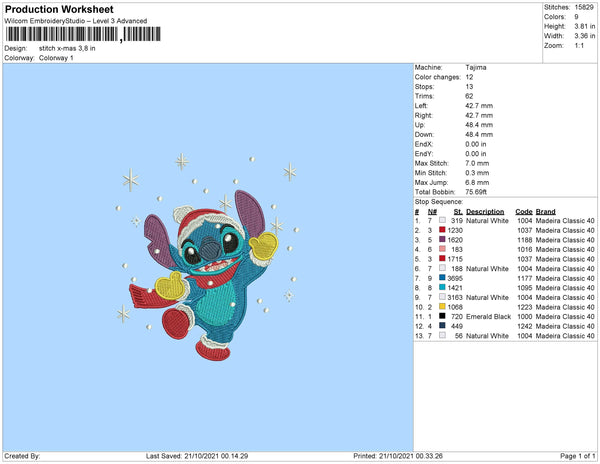Click the Machine value 'Tajima'

tap(476, 67)
